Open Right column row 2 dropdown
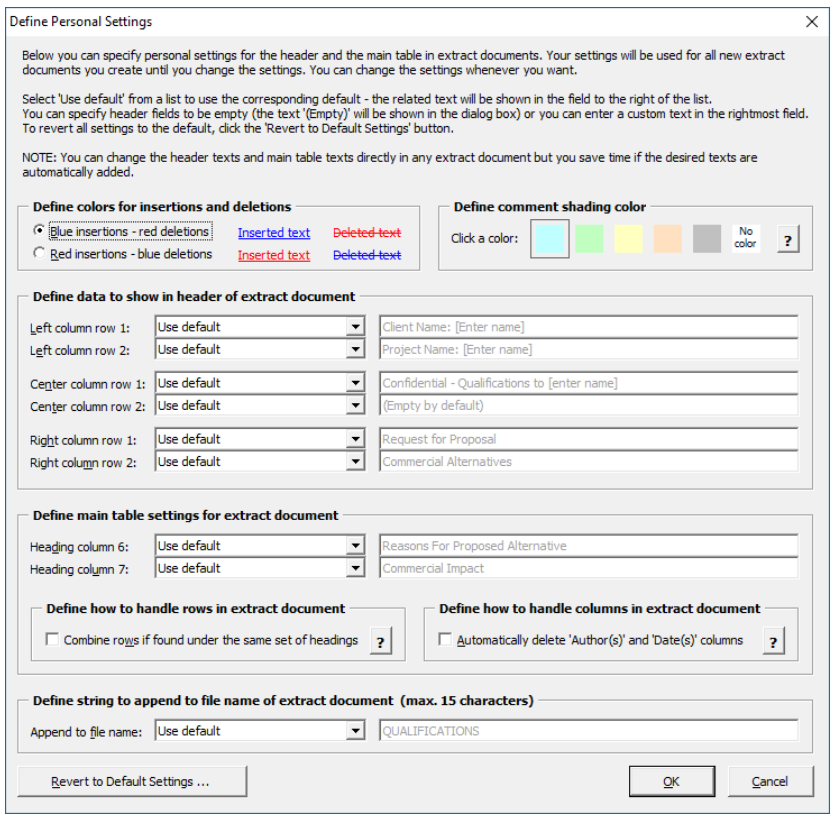Viewport: 831px width, 817px height. coord(355,461)
